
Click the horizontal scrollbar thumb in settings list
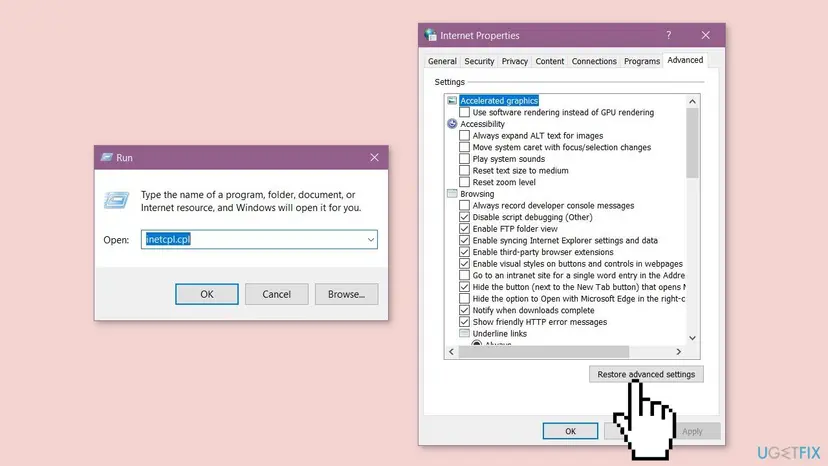544,351
